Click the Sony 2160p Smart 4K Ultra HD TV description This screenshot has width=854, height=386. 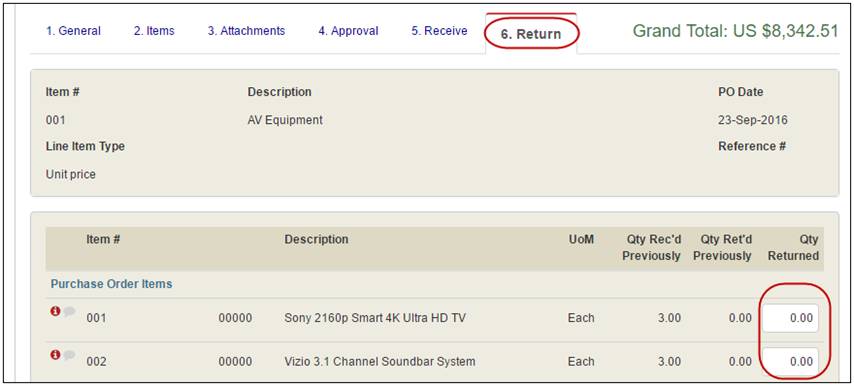[375, 318]
